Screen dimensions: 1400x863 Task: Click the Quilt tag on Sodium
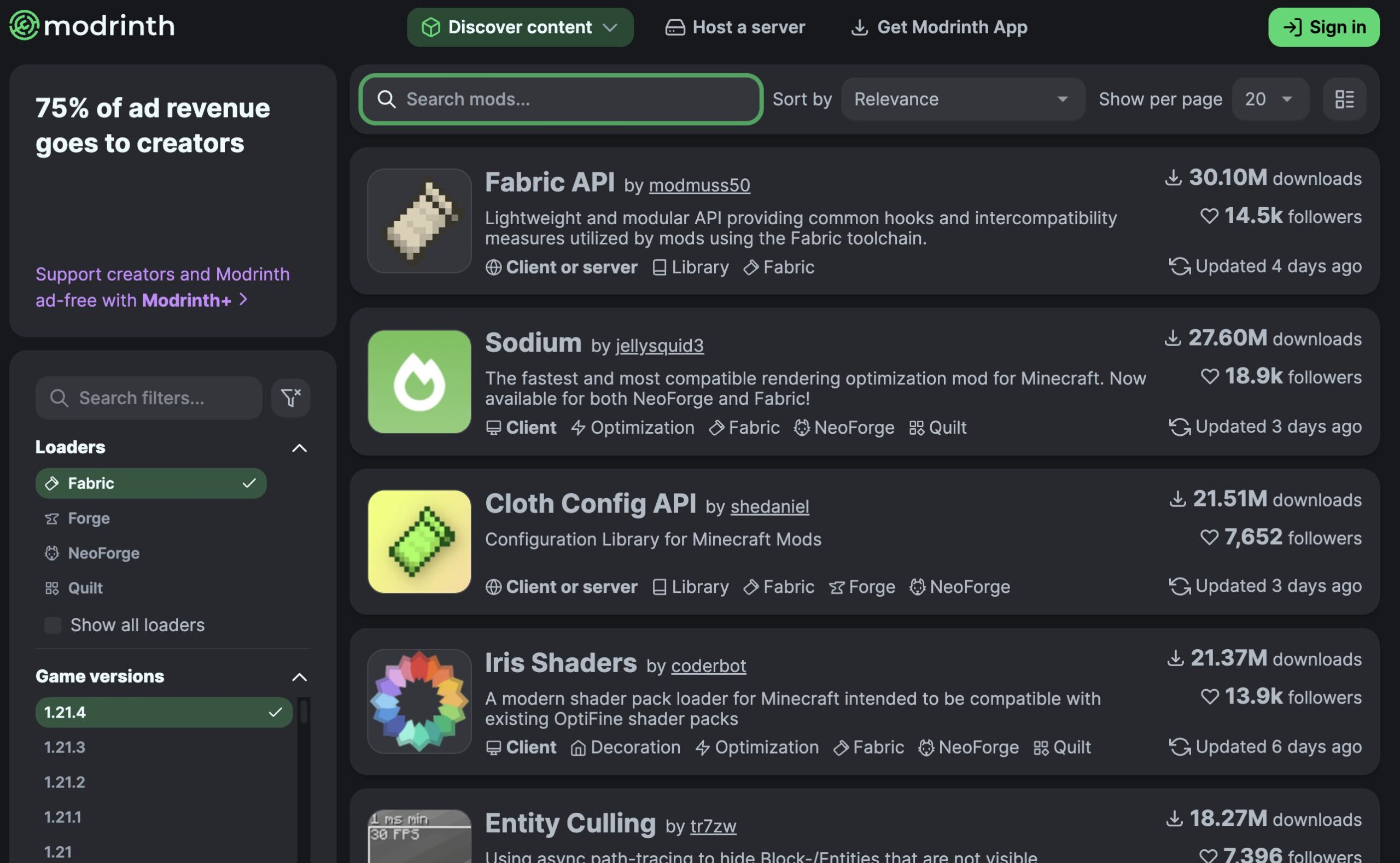pos(938,428)
